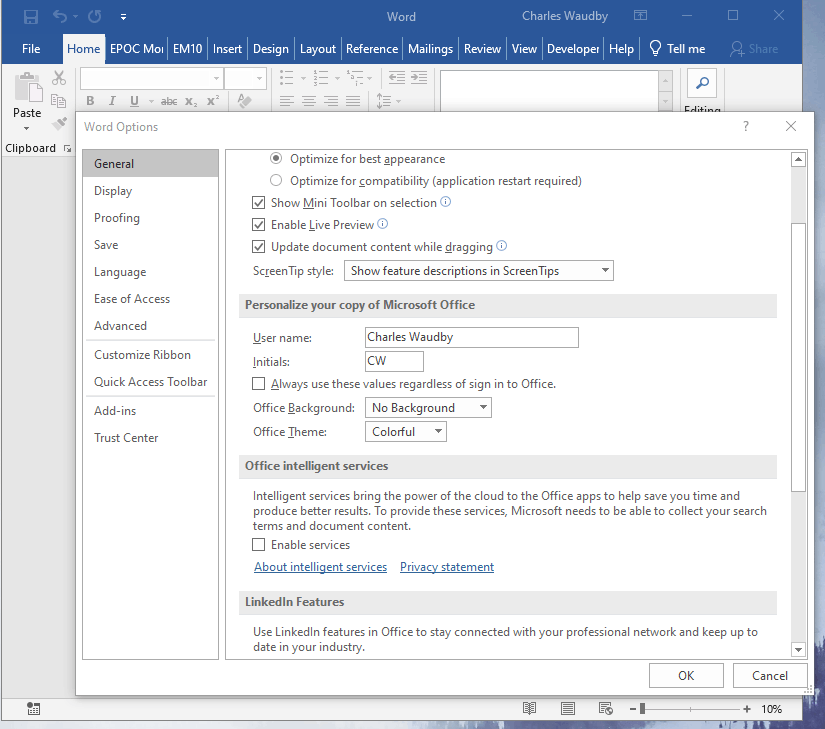Toggle Bold formatting icon
825x729 pixels.
90,101
